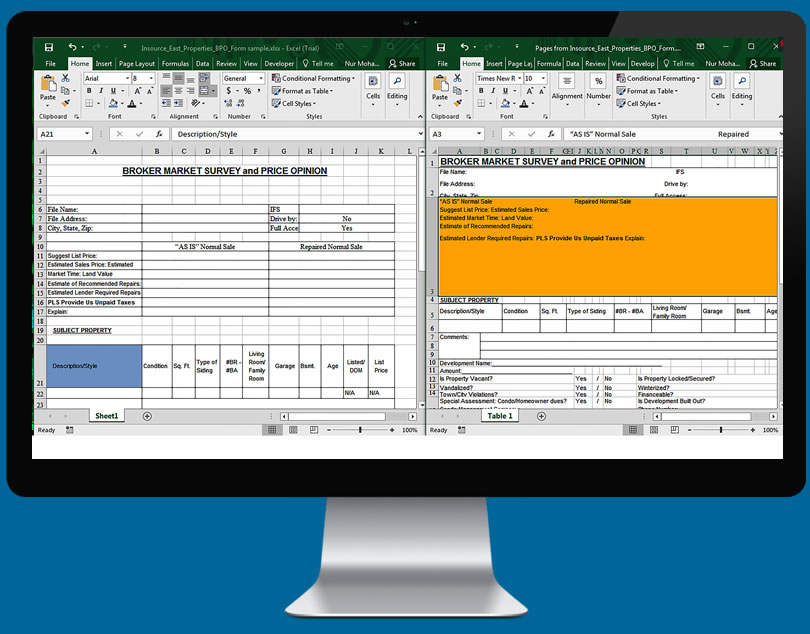Open the Formulas ribbon tab
The image size is (810, 634).
click(x=176, y=63)
